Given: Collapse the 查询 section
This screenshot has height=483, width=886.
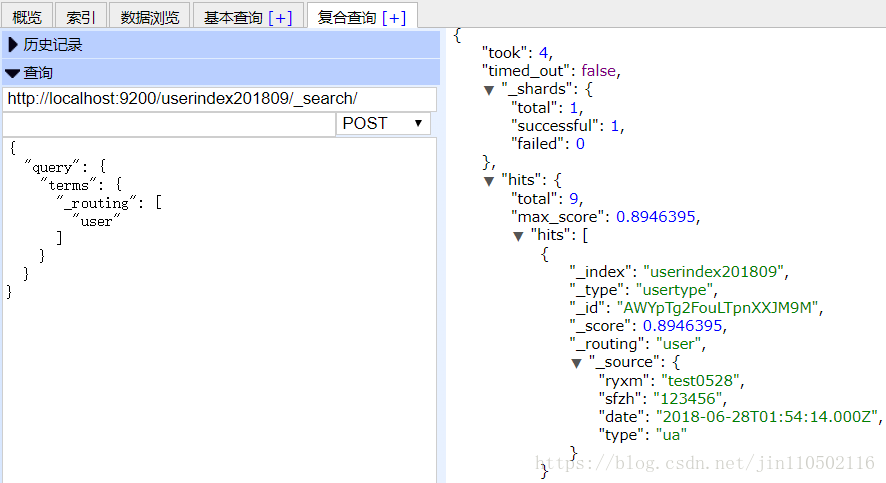Looking at the screenshot, I should coord(221,72).
